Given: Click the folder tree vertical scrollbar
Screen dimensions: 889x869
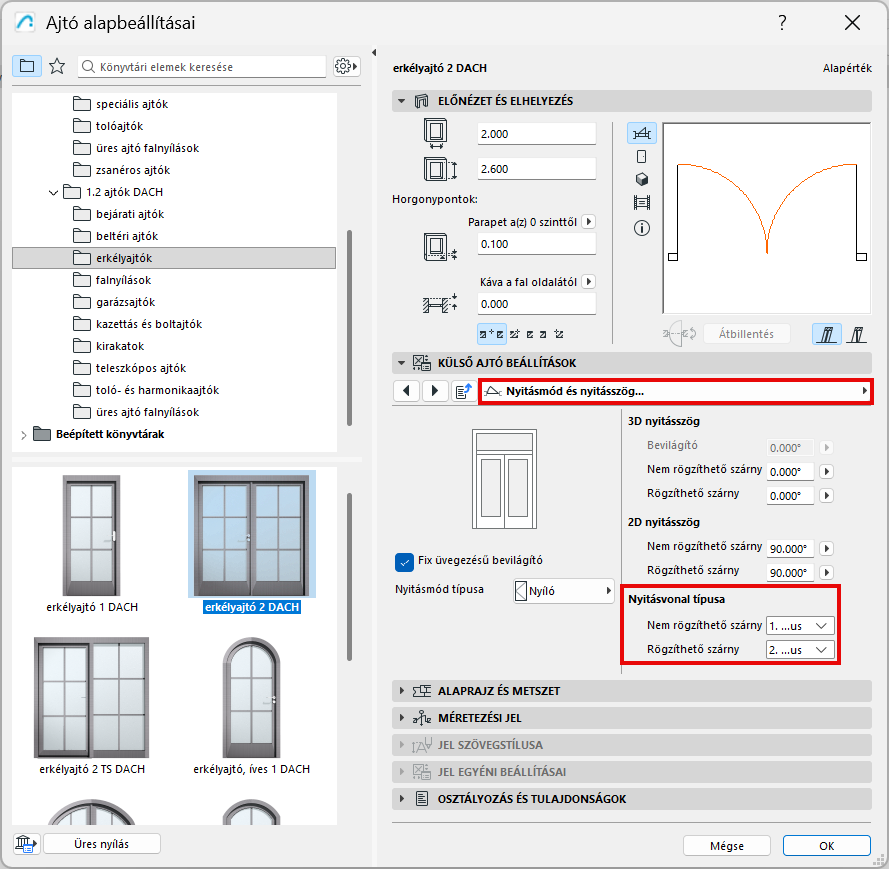Looking at the screenshot, I should tap(349, 328).
